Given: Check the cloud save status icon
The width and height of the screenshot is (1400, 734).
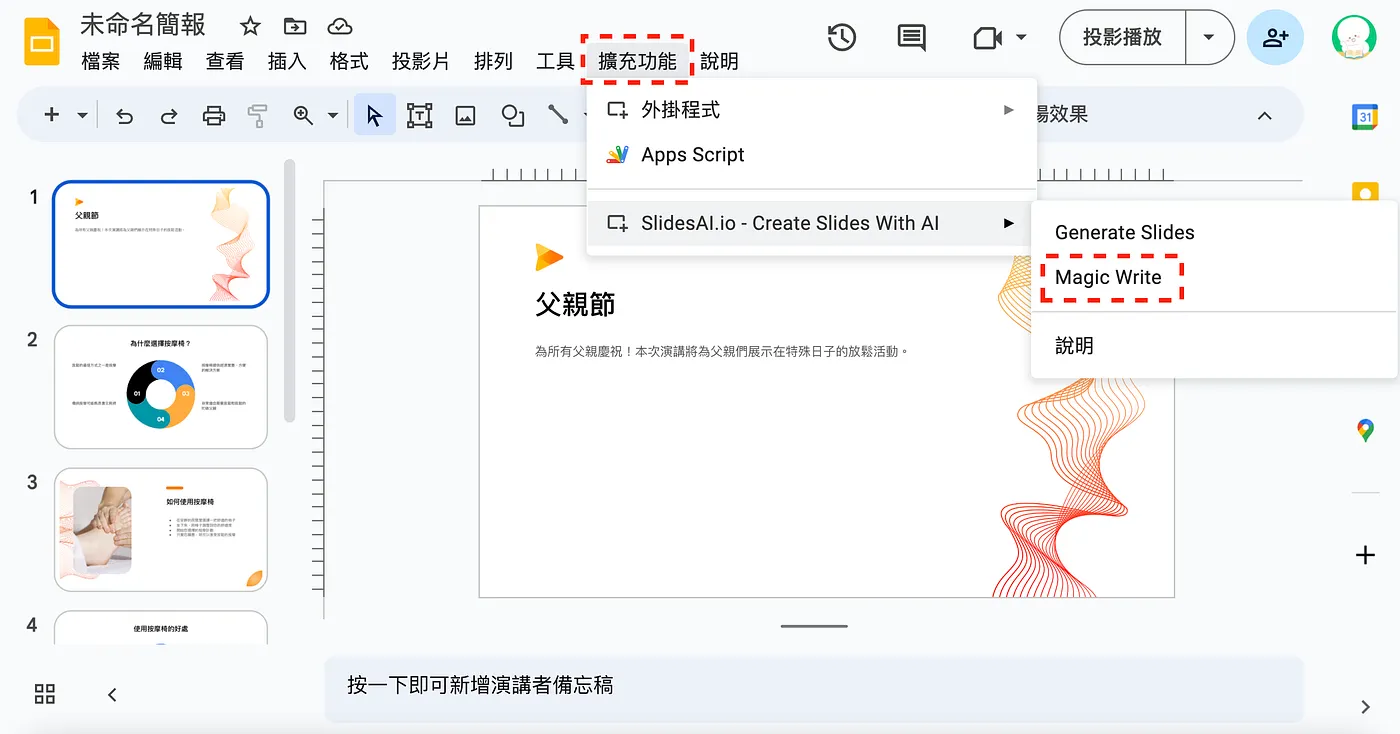Looking at the screenshot, I should (x=341, y=27).
